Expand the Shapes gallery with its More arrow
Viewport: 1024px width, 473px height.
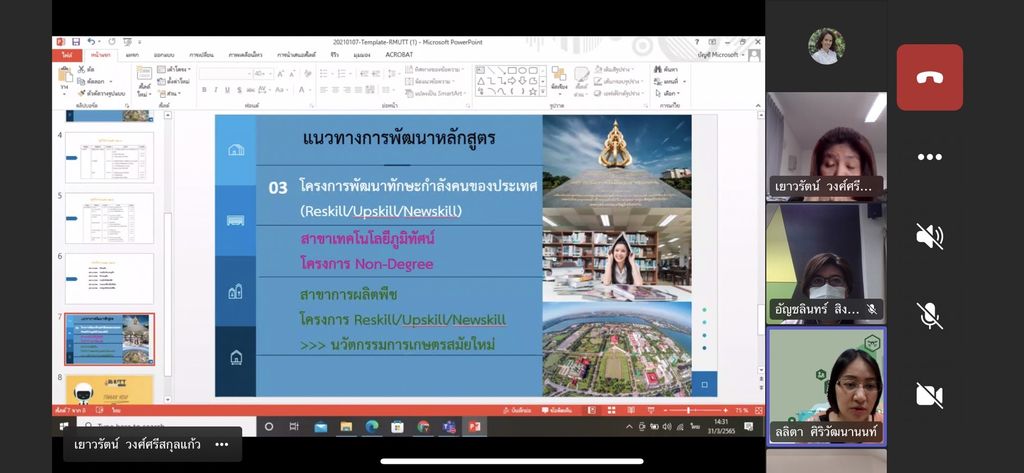543,93
